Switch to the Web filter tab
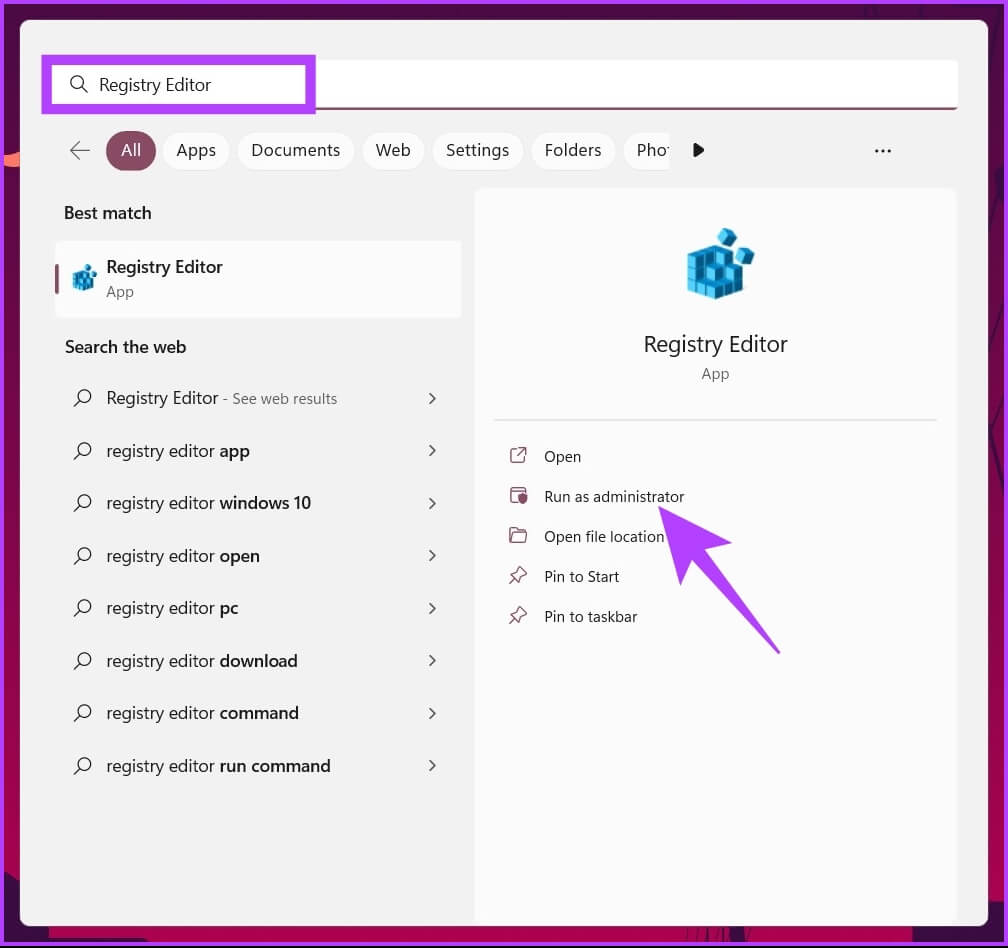The height and width of the screenshot is (948, 1008). [393, 150]
